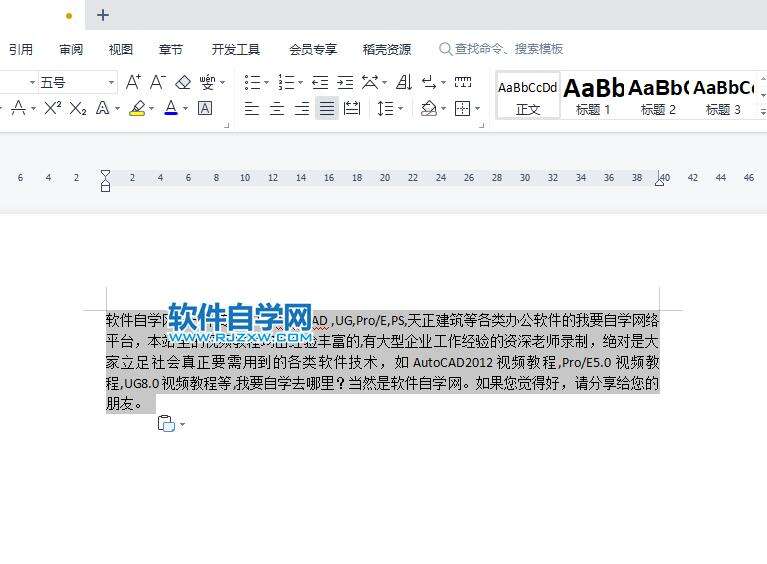Expand the bullet list style dropdown arrow
This screenshot has height=564, width=767.
(267, 82)
